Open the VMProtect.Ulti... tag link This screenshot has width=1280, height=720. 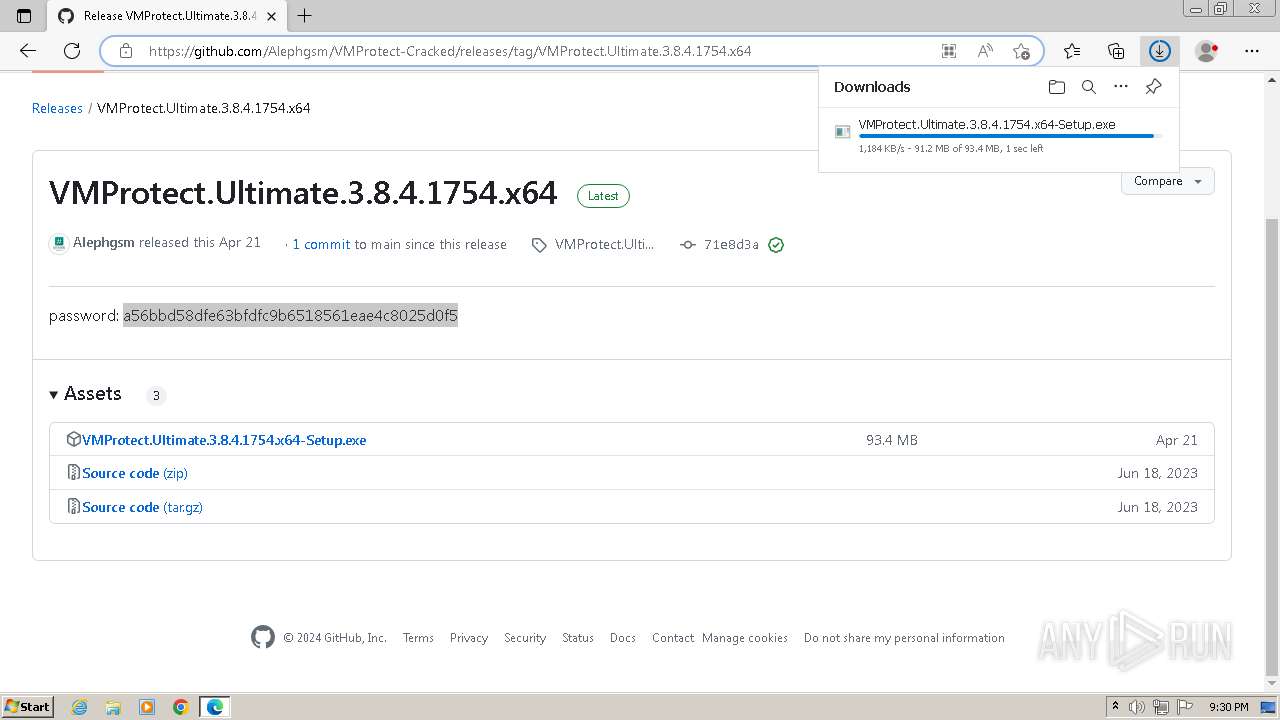tap(604, 244)
